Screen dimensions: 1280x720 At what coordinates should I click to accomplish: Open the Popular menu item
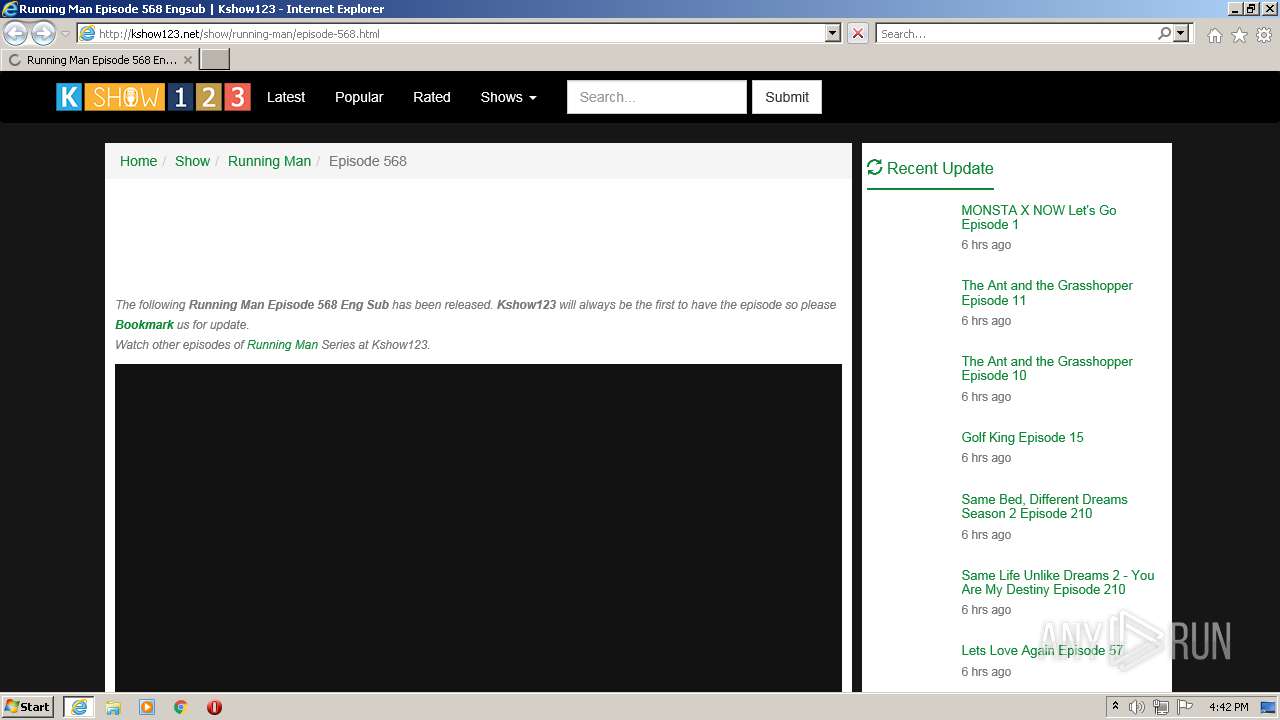(x=359, y=97)
